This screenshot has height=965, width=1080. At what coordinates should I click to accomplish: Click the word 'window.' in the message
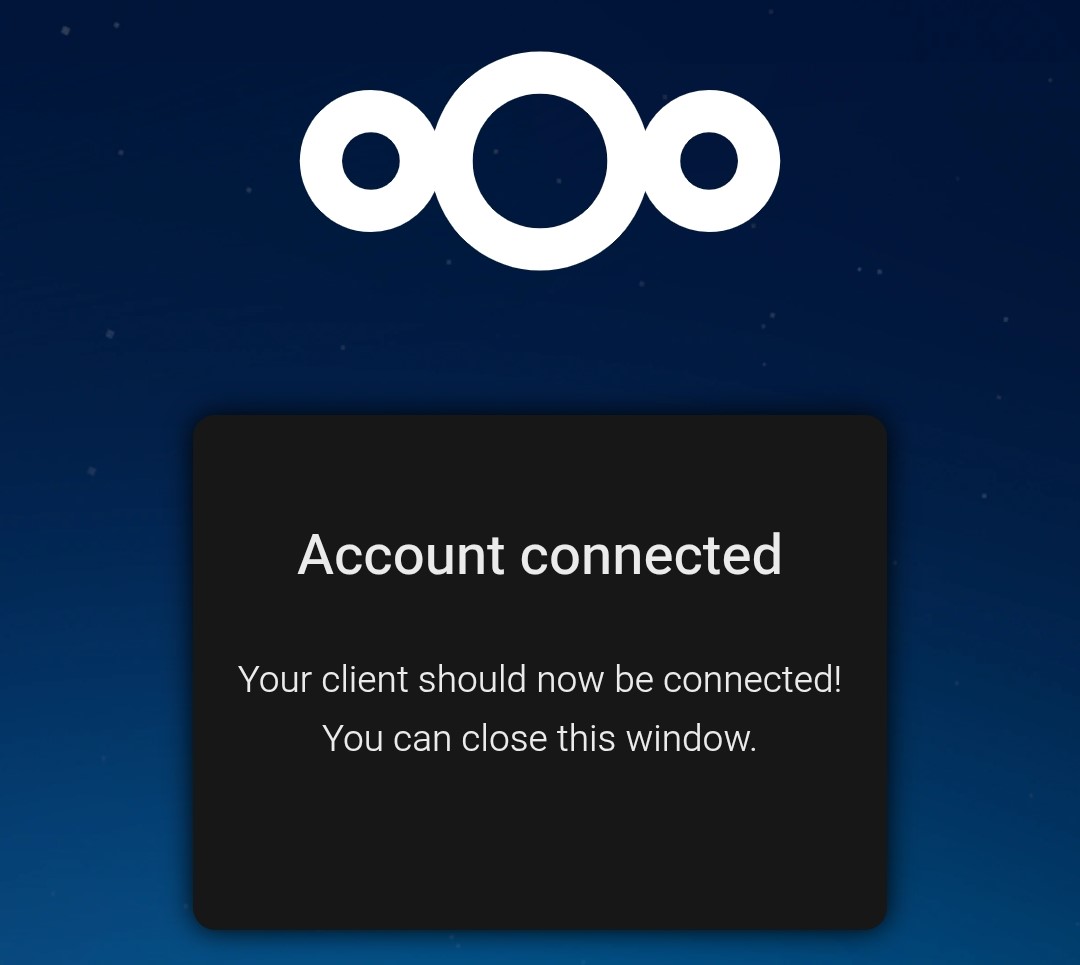pos(692,738)
